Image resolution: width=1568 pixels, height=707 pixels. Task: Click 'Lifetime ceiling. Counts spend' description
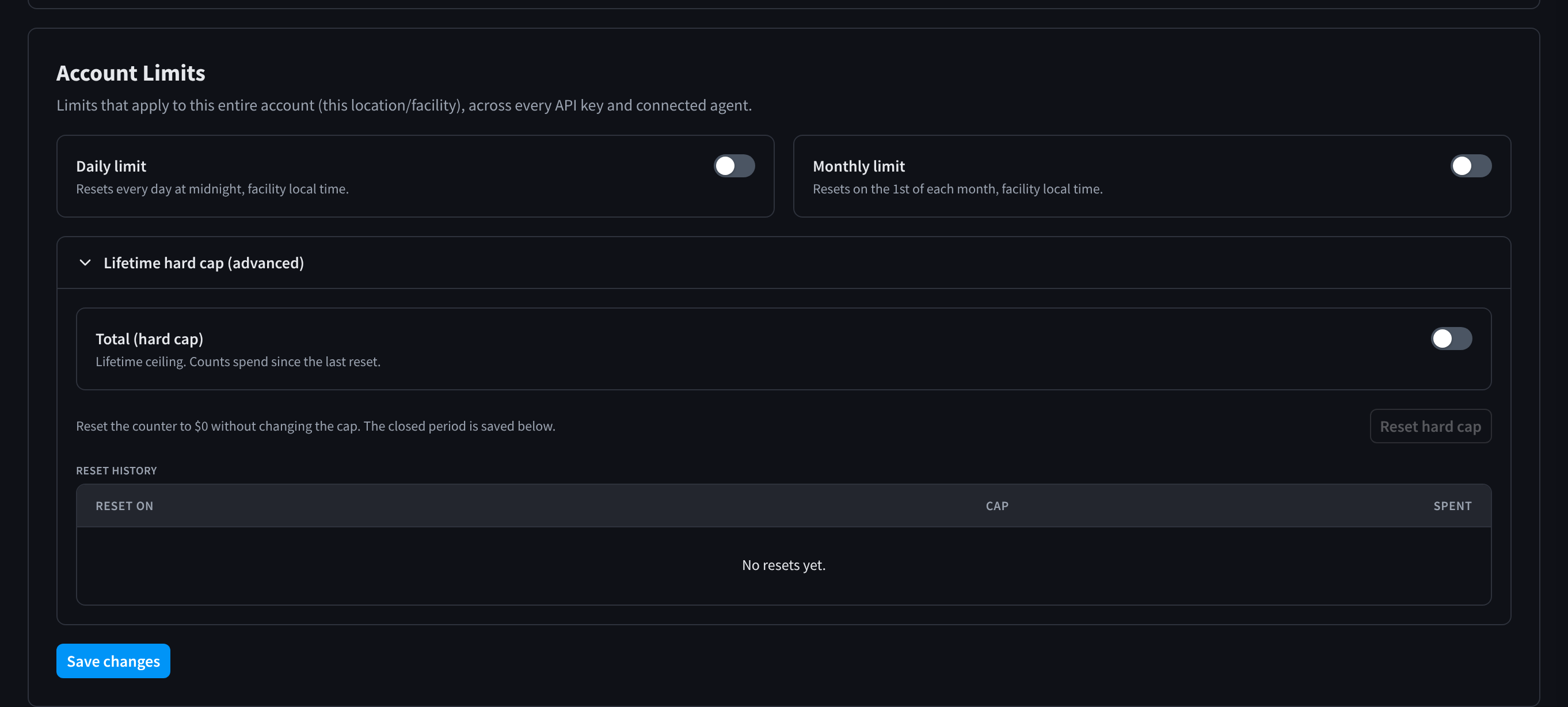coord(238,362)
